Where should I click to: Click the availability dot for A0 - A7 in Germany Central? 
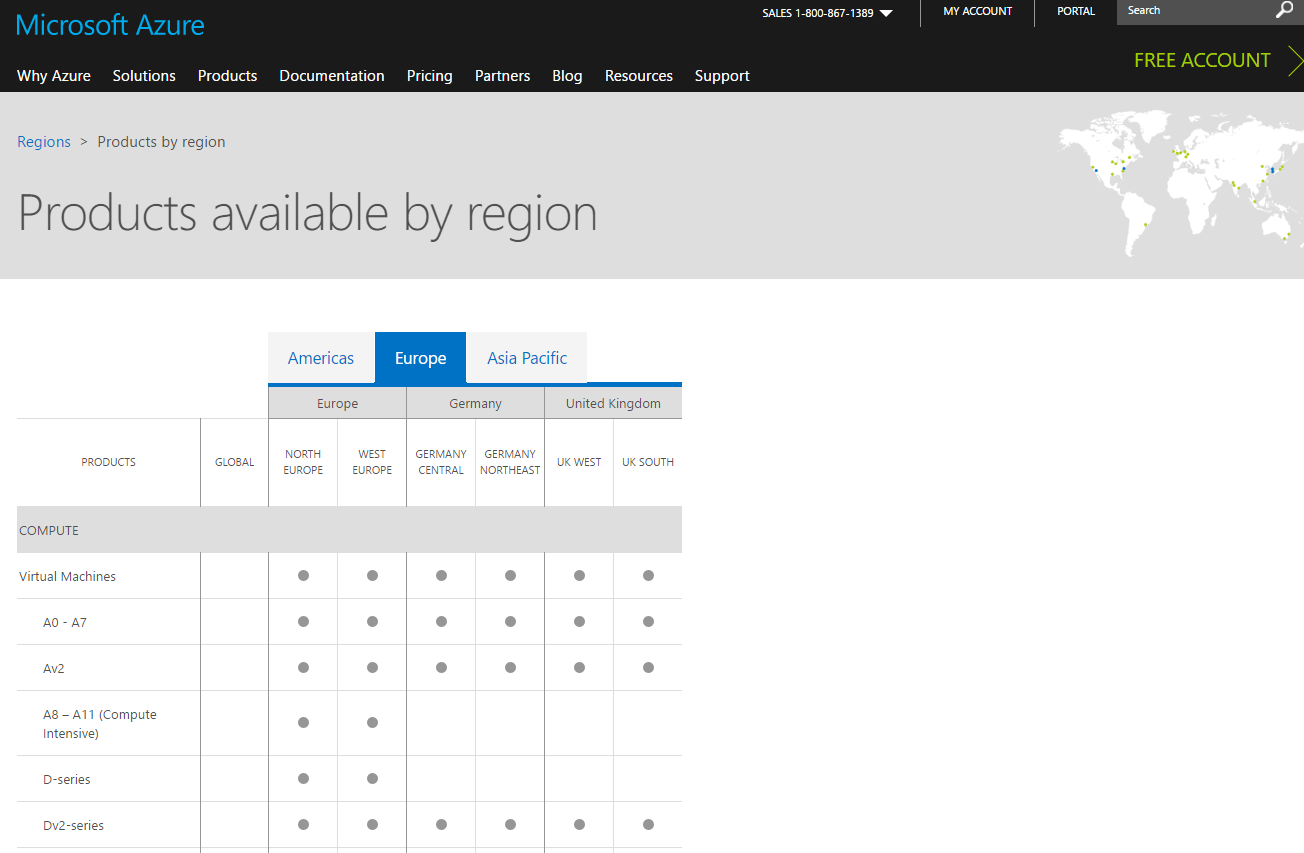coord(440,621)
